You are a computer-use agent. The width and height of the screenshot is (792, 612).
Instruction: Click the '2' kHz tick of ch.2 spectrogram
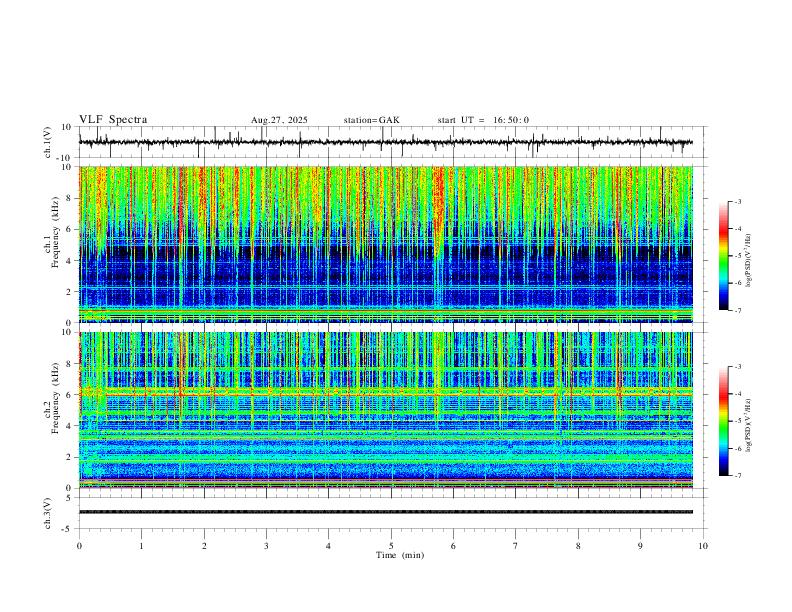[x=71, y=457]
